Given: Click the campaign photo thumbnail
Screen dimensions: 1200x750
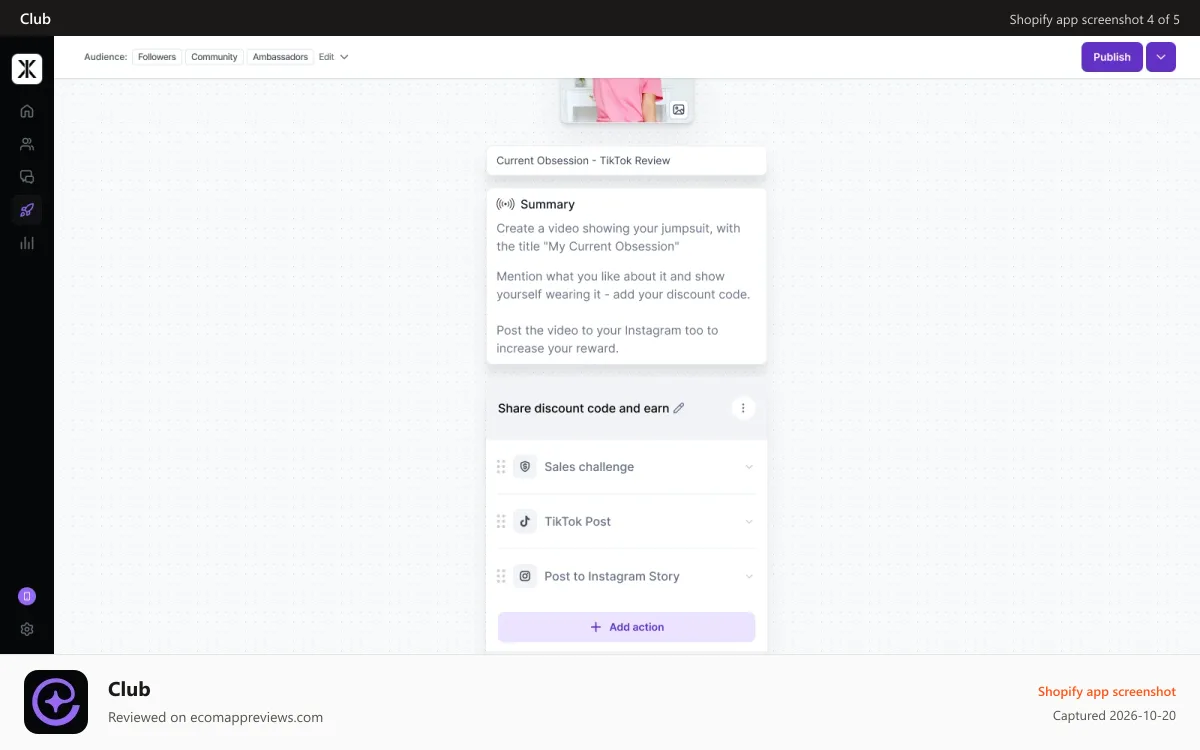Looking at the screenshot, I should click(x=627, y=100).
